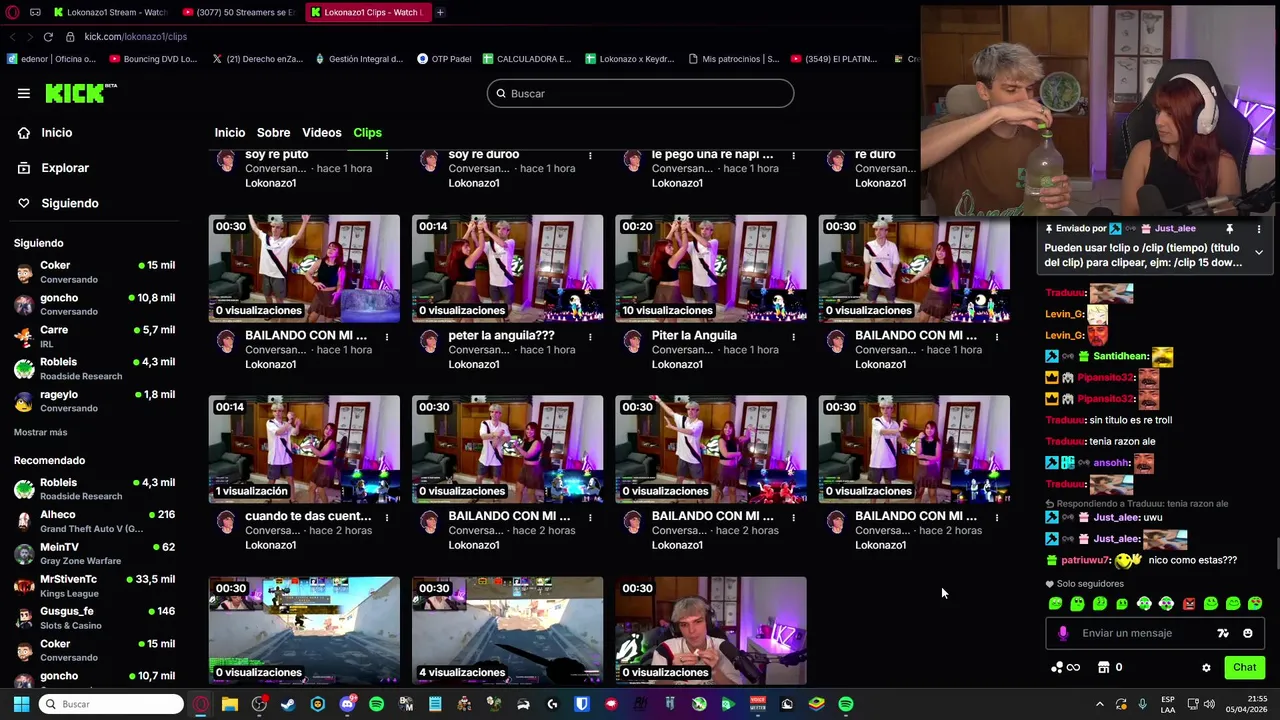Click the Windows taskbar search box
Screen dimensions: 1280x720
111,704
